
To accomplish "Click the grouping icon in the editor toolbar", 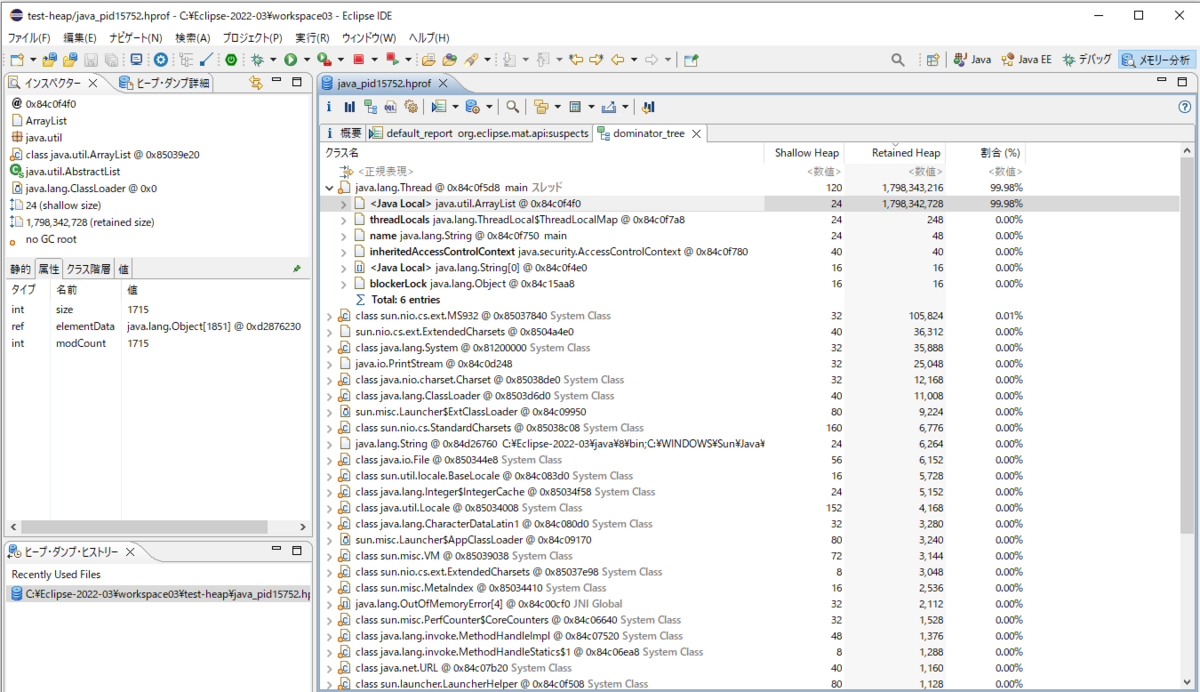I will click(541, 107).
